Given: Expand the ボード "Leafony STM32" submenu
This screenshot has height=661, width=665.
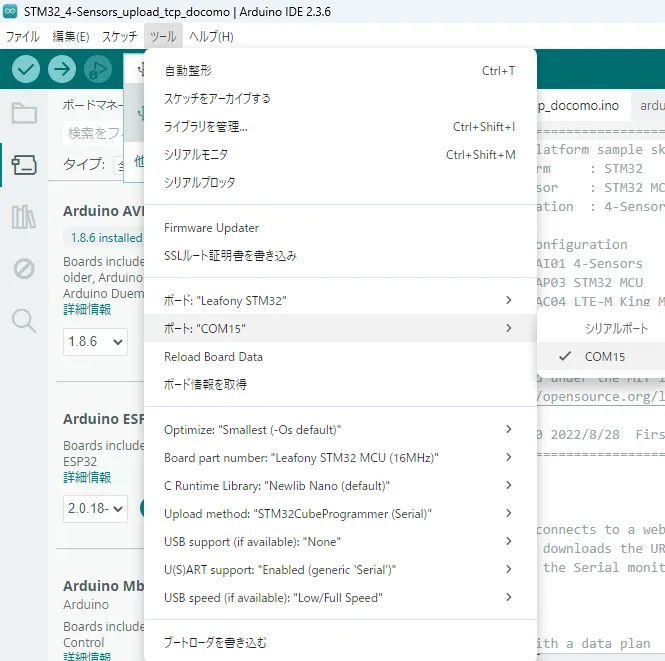Looking at the screenshot, I should (x=340, y=300).
